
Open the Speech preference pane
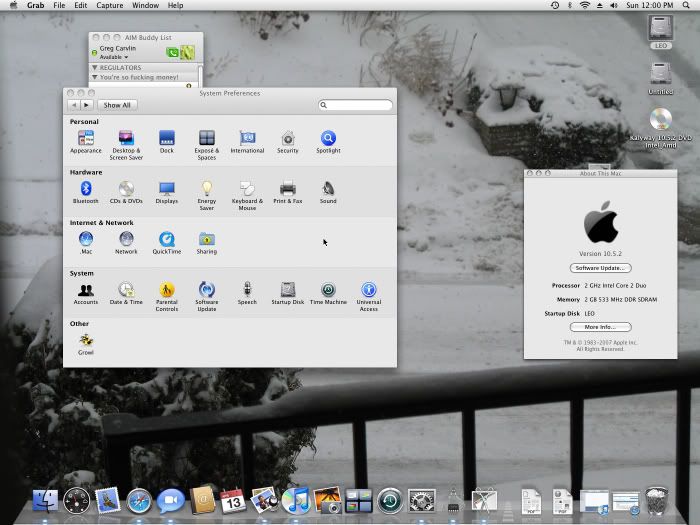(247, 293)
